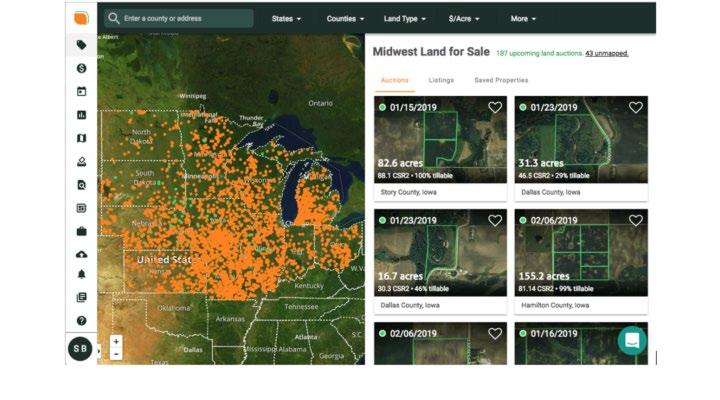This screenshot has height=400, width=720.
Task: Open the calendar sidebar icon
Action: [81, 91]
